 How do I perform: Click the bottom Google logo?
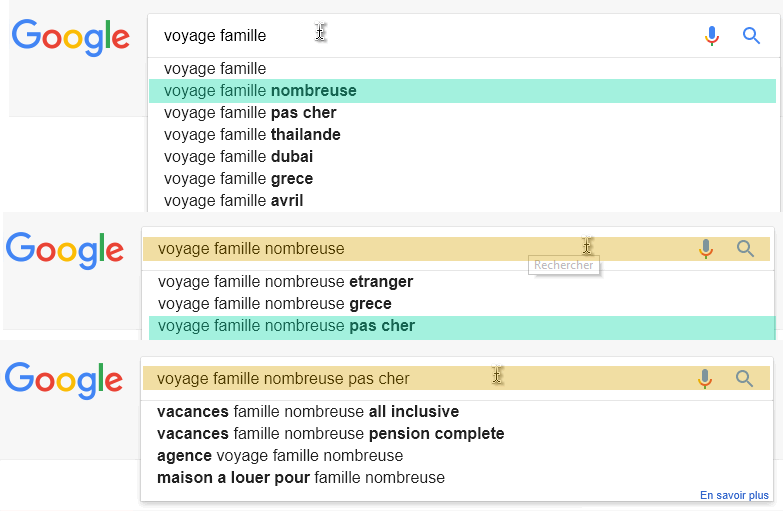(x=64, y=380)
